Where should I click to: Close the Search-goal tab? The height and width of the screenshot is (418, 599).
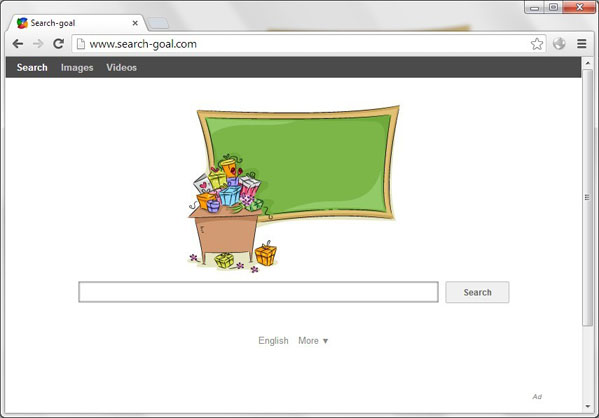135,23
